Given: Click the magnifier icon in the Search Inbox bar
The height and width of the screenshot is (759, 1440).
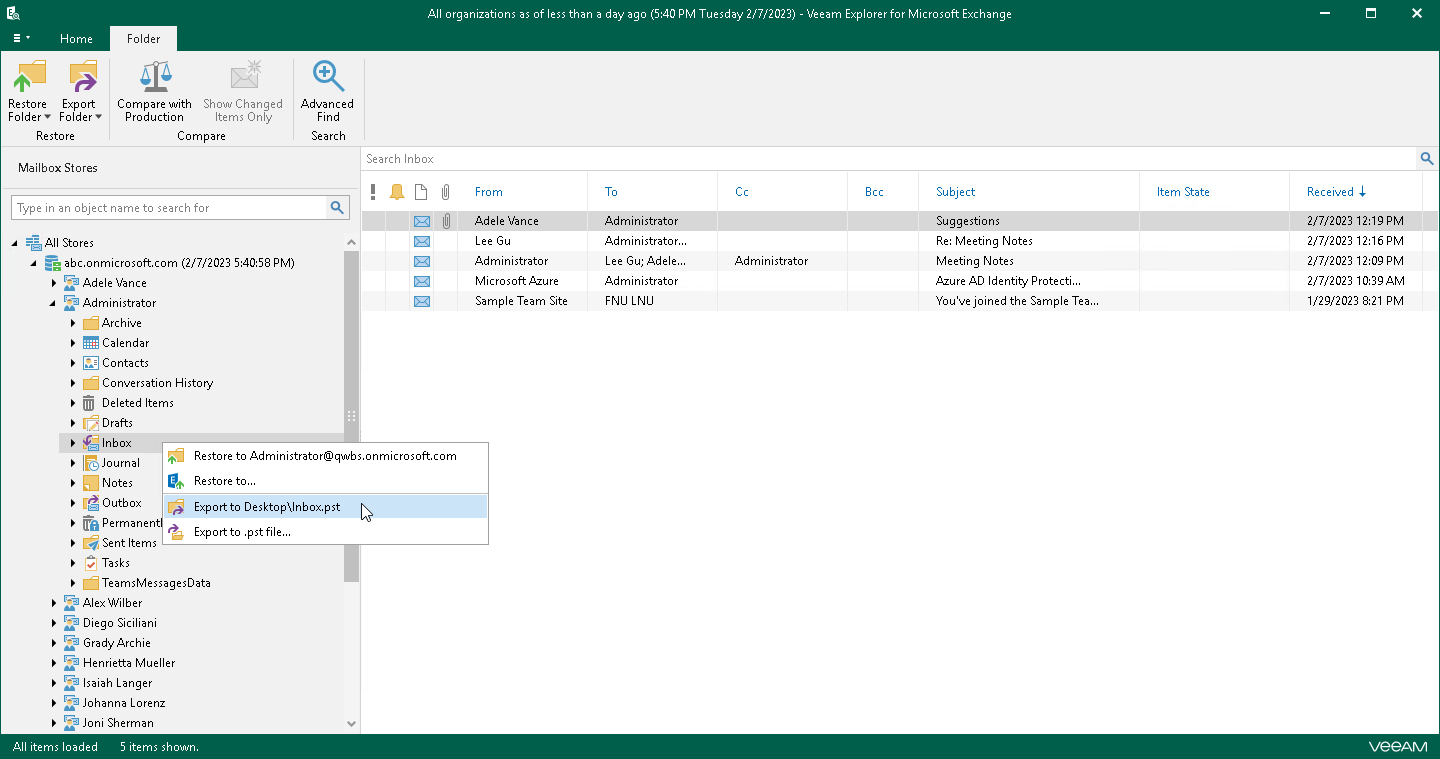Looking at the screenshot, I should (x=1427, y=158).
